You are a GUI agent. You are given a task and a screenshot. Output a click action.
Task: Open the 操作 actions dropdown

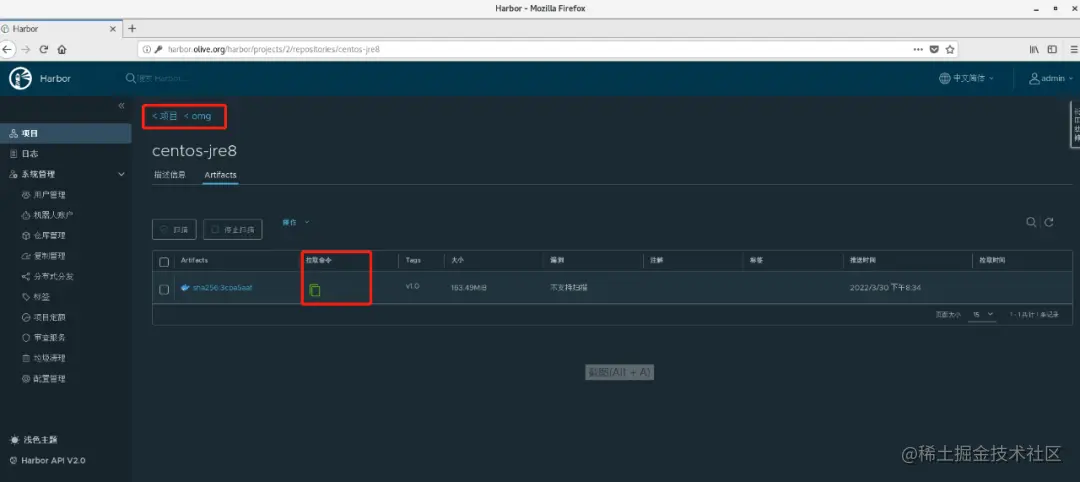[296, 222]
